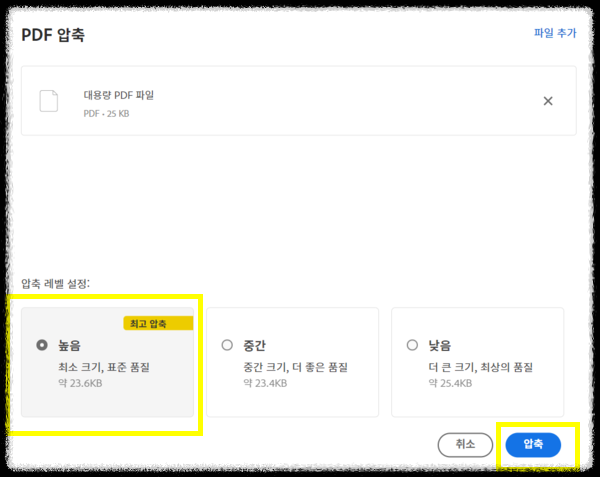This screenshot has height=477, width=600.
Task: Click the file name 대용량 PDF 파일
Action: [119, 95]
